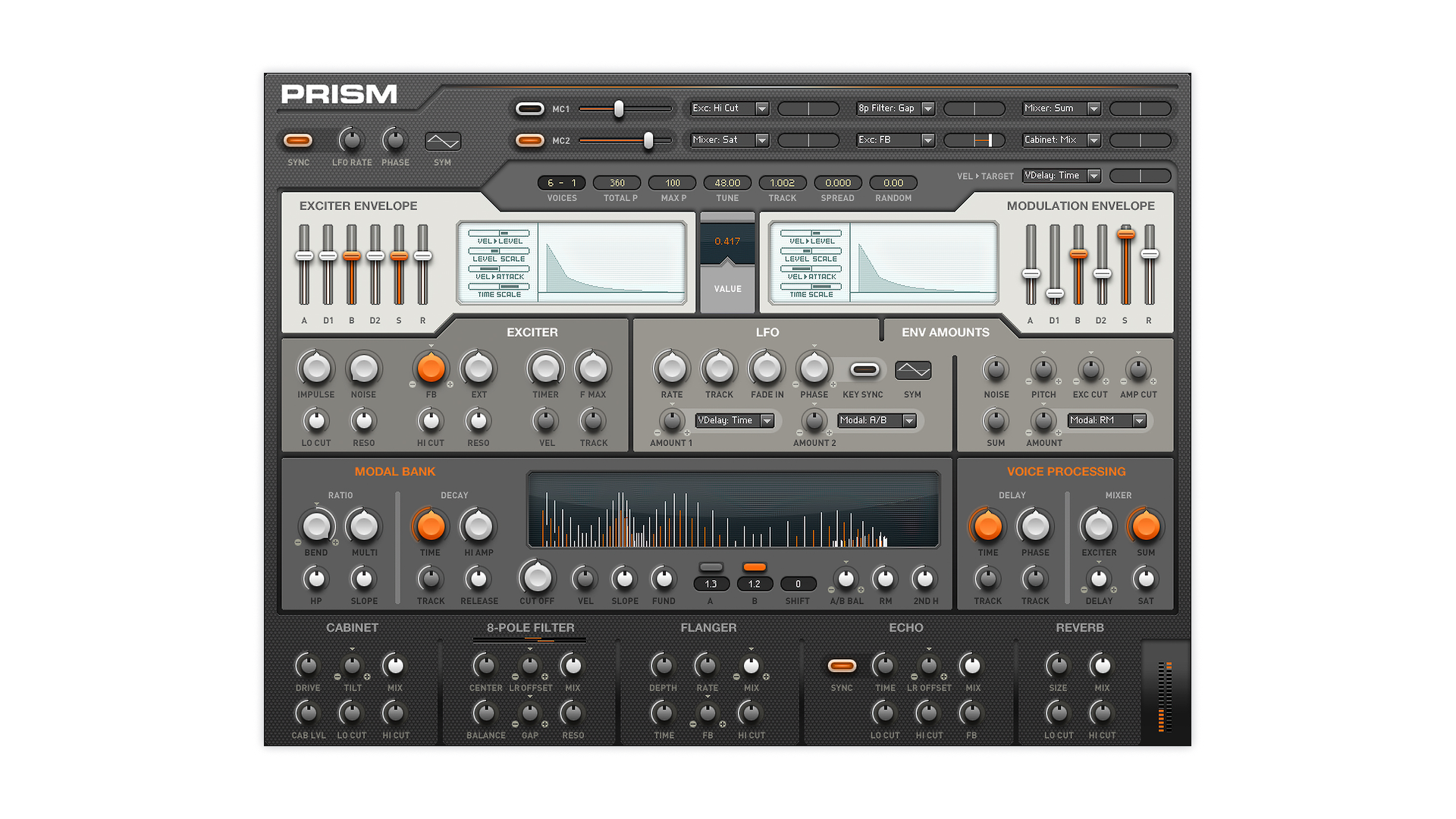Toggle the MC1 switch

tap(531, 108)
